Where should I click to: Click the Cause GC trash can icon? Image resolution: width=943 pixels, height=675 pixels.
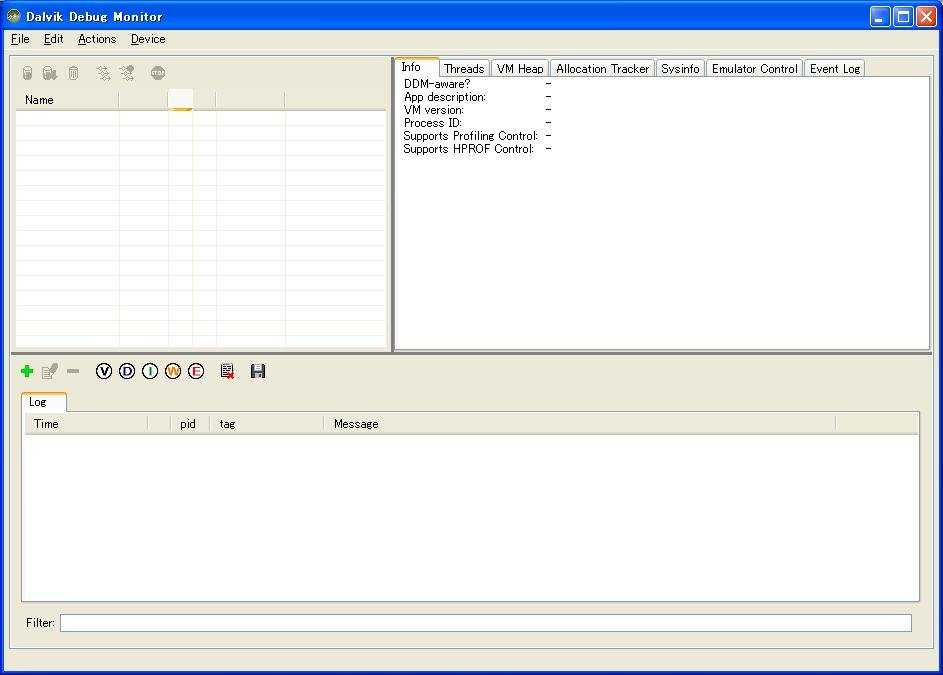tap(73, 73)
